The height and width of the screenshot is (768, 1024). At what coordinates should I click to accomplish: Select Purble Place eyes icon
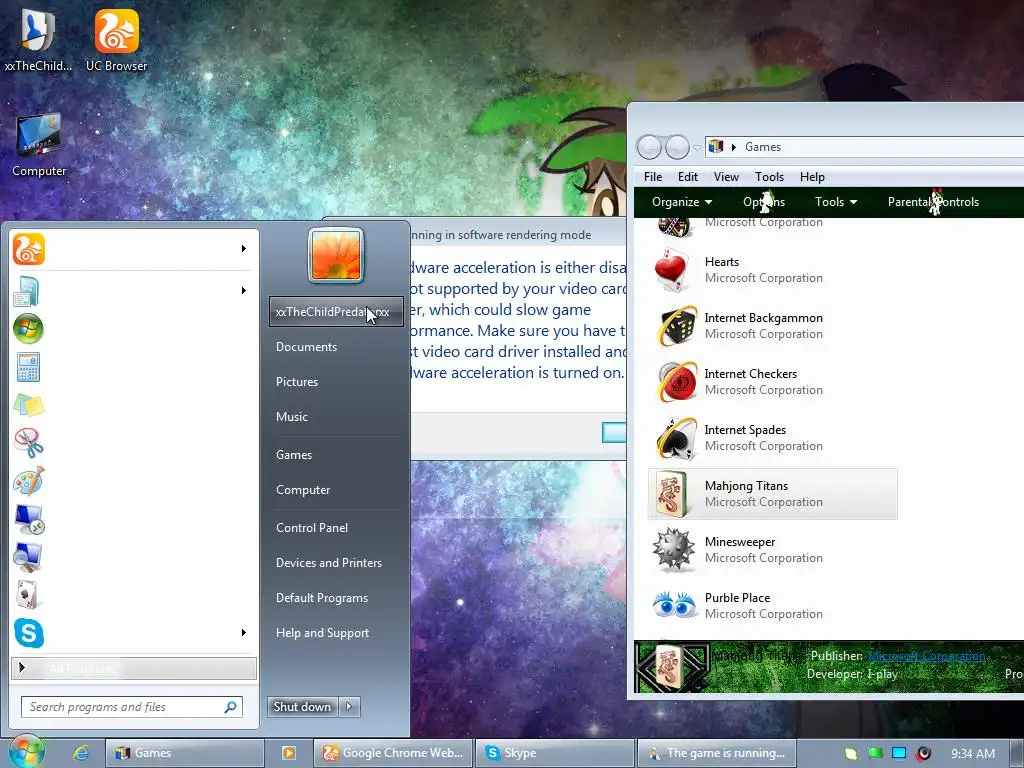tap(675, 605)
